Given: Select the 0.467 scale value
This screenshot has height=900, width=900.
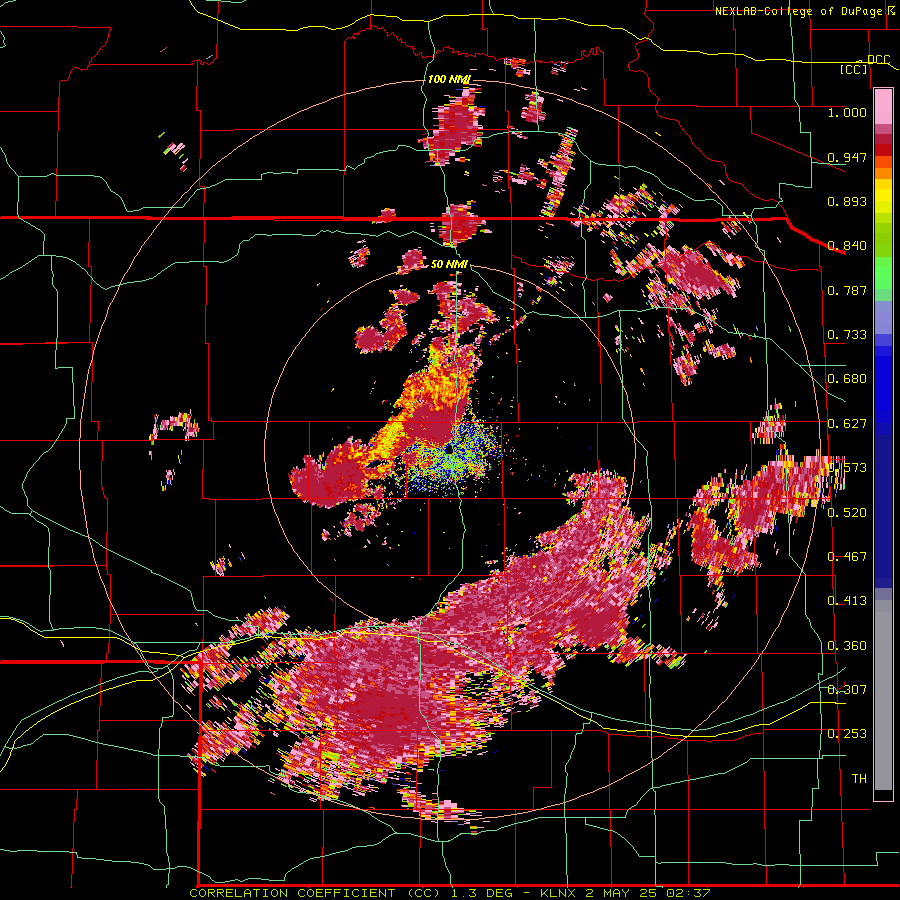Looking at the screenshot, I should pyautogui.click(x=847, y=557).
